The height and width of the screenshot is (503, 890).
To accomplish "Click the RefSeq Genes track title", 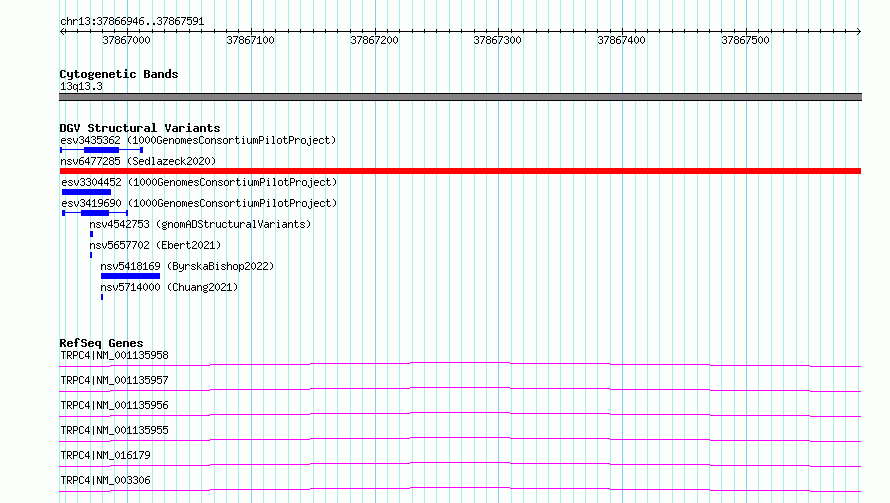I will tap(101, 343).
